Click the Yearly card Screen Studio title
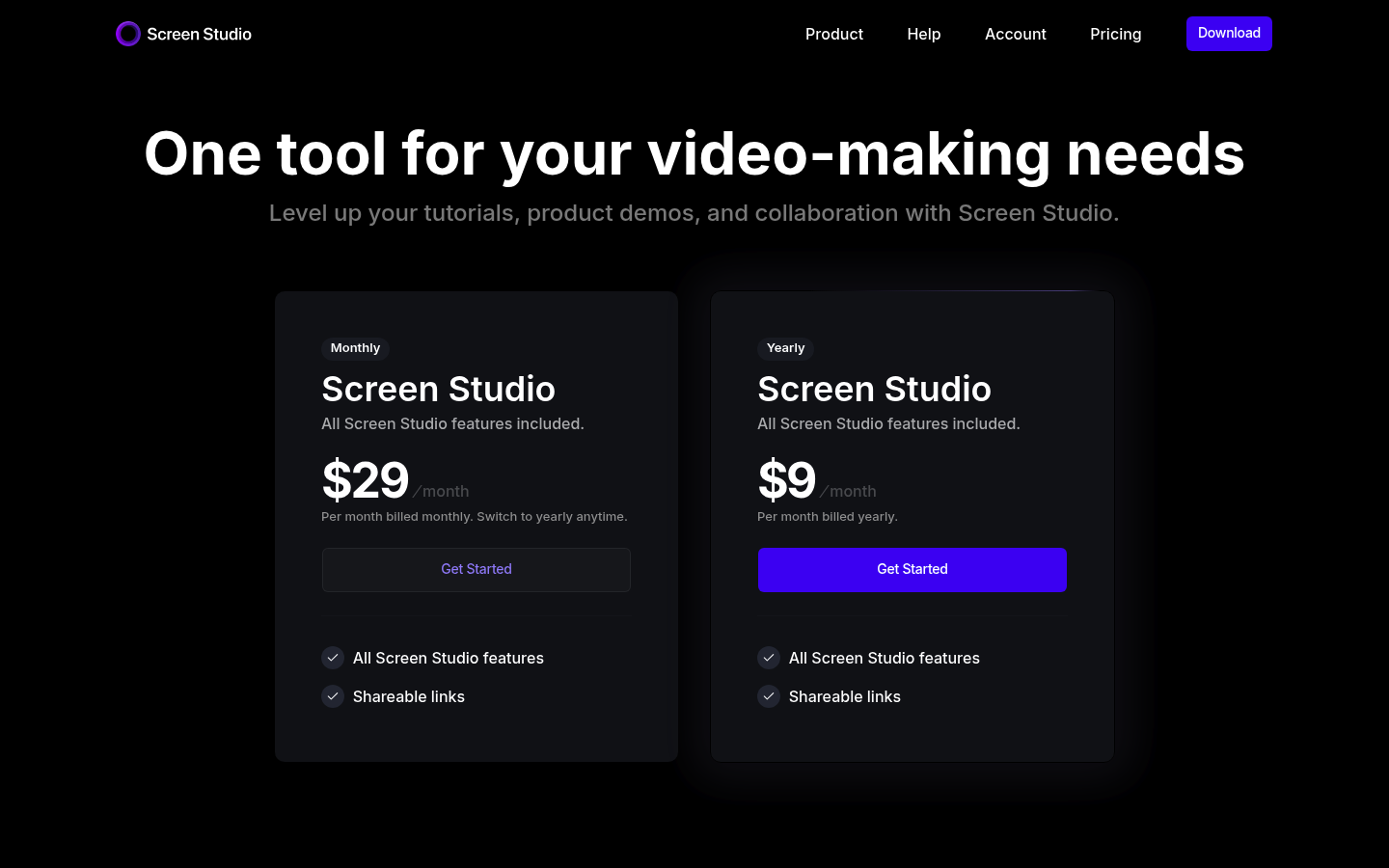Viewport: 1389px width, 868px height. [x=875, y=389]
